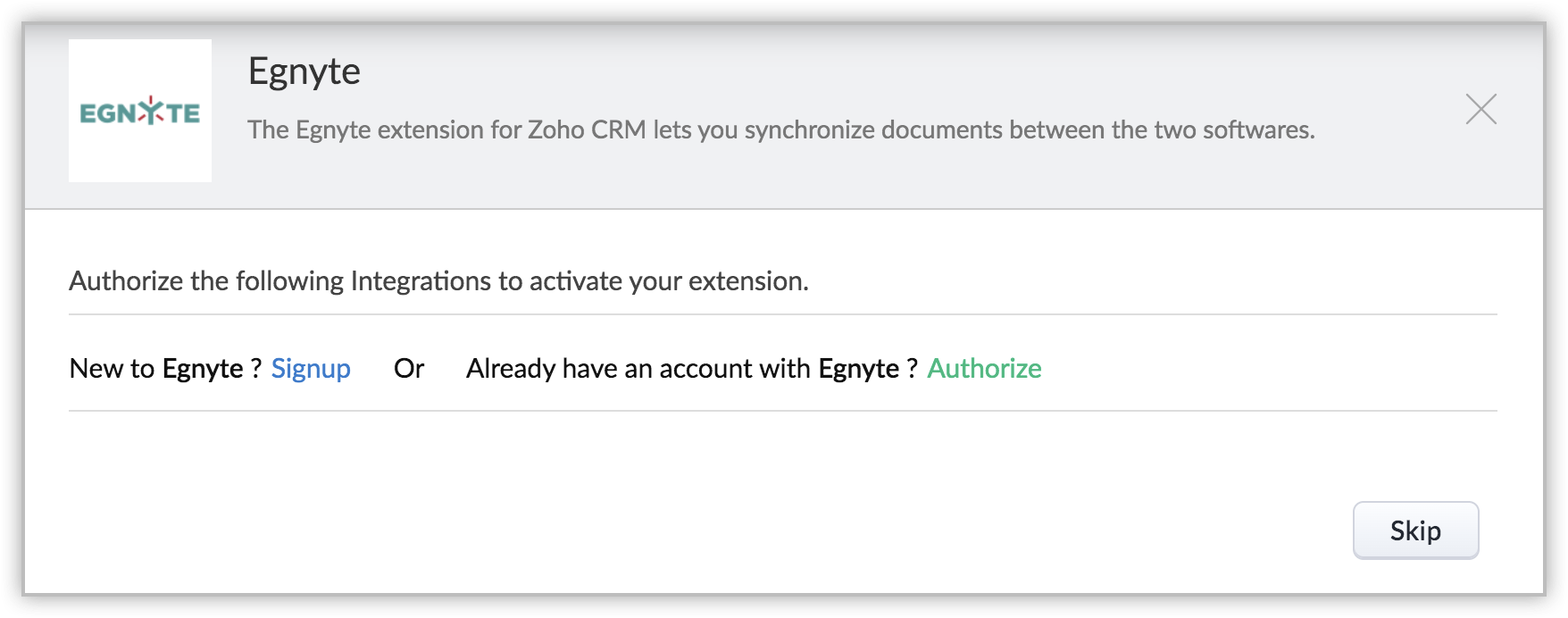
Task: Click the Egnyte extension description sentence
Action: tap(780, 130)
